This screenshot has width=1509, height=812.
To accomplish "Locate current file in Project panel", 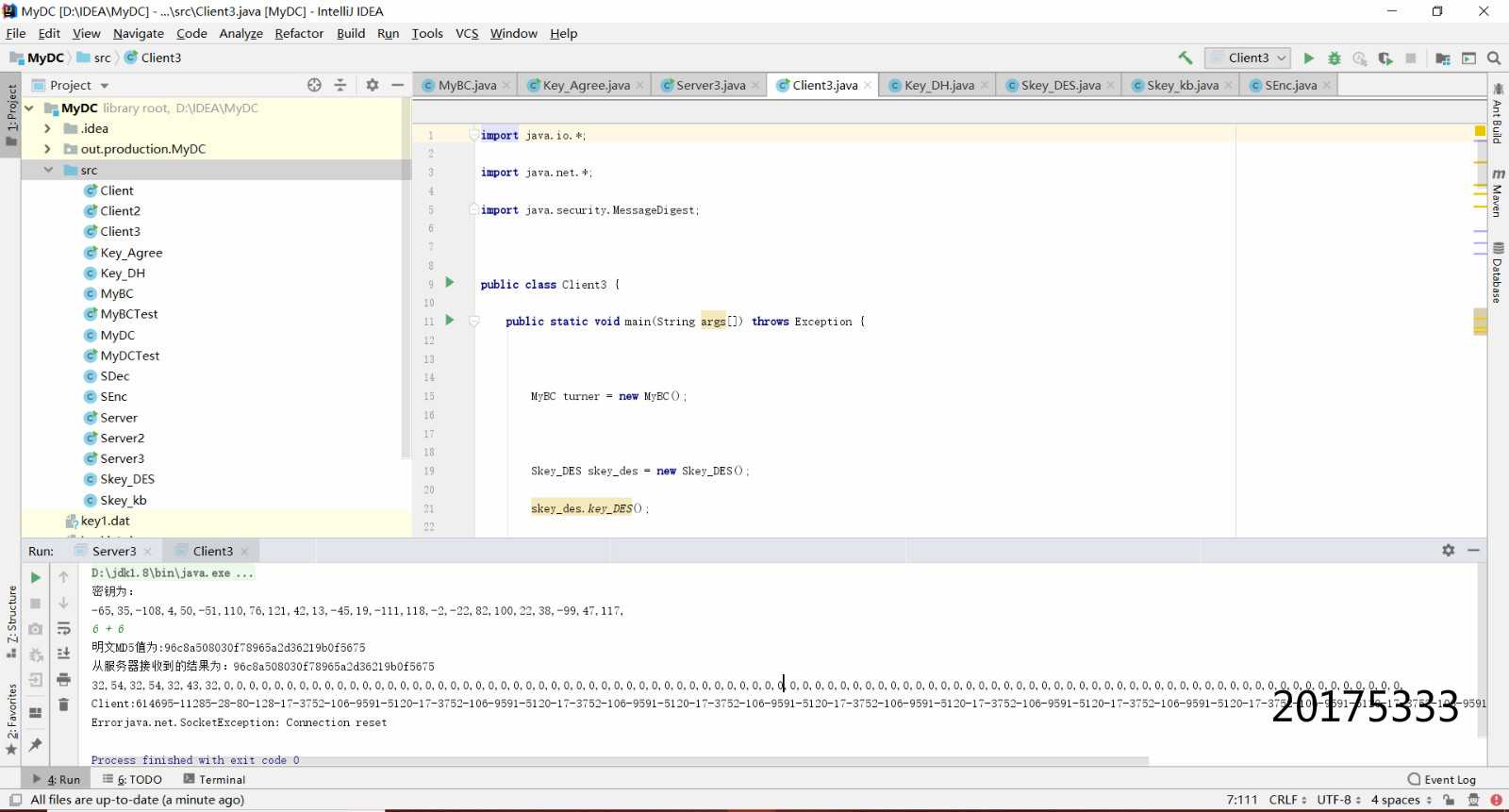I will 314,85.
